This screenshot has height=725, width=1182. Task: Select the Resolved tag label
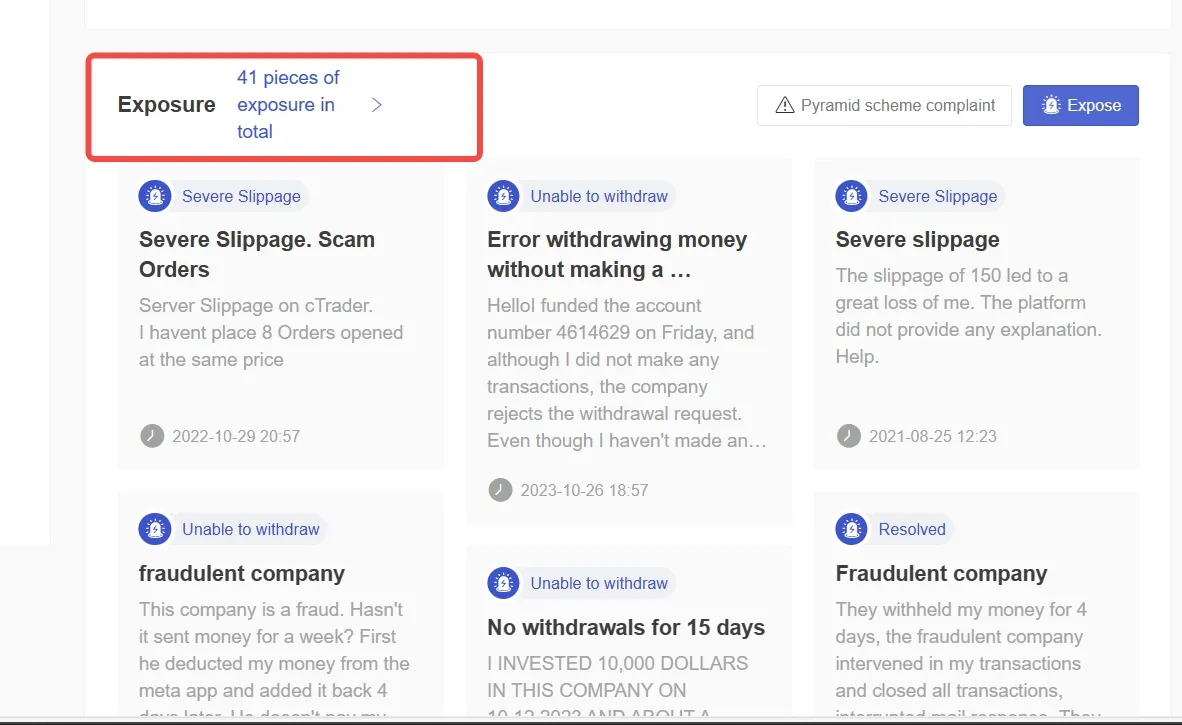[x=912, y=529]
